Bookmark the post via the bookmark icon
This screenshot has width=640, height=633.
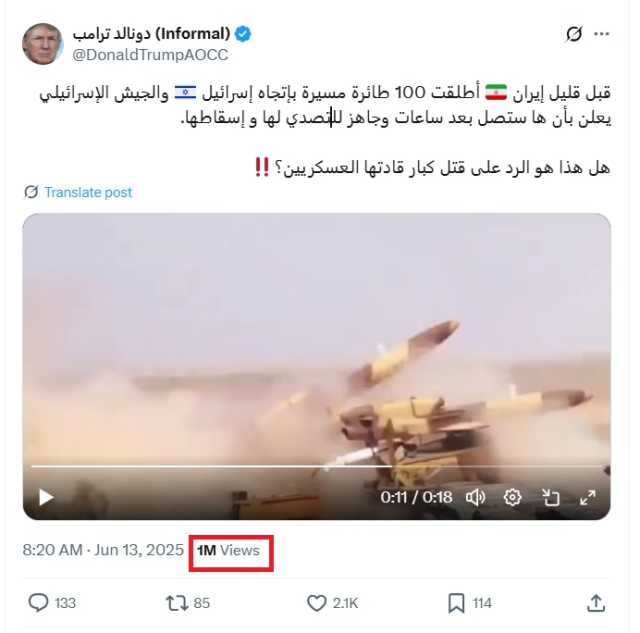pos(456,603)
